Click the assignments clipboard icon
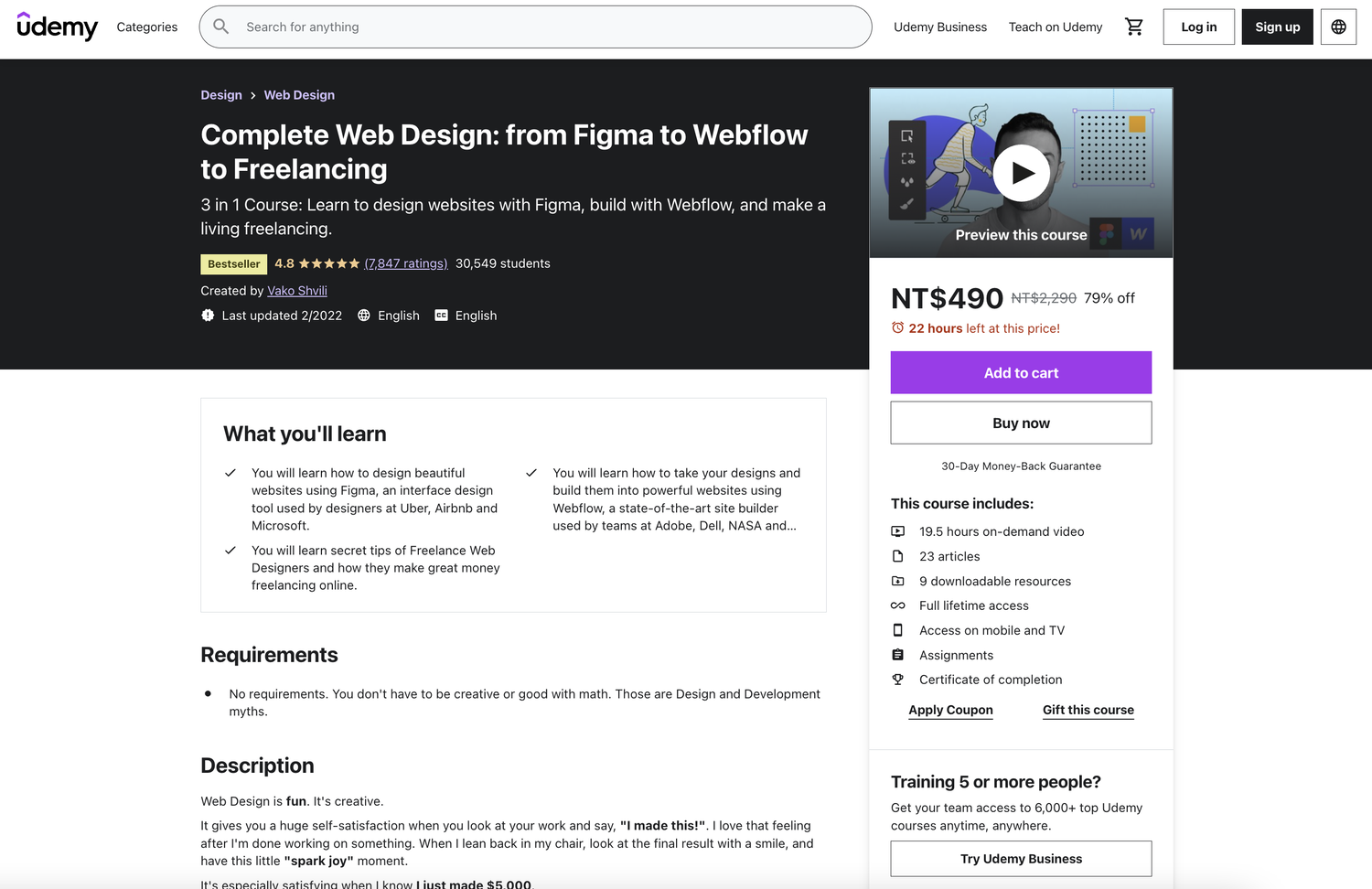Image resolution: width=1372 pixels, height=889 pixels. (x=898, y=655)
